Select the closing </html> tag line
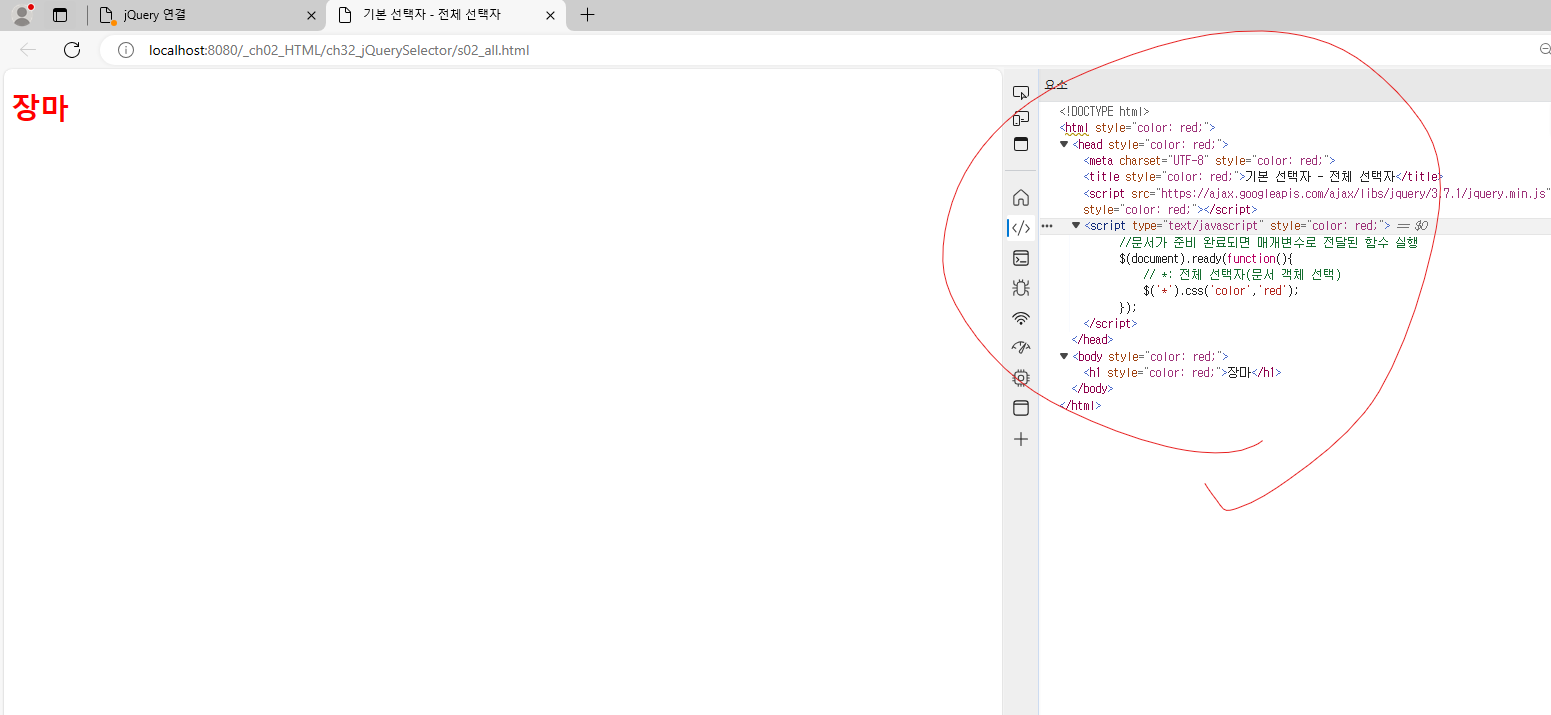This screenshot has height=715, width=1551. tap(1080, 405)
